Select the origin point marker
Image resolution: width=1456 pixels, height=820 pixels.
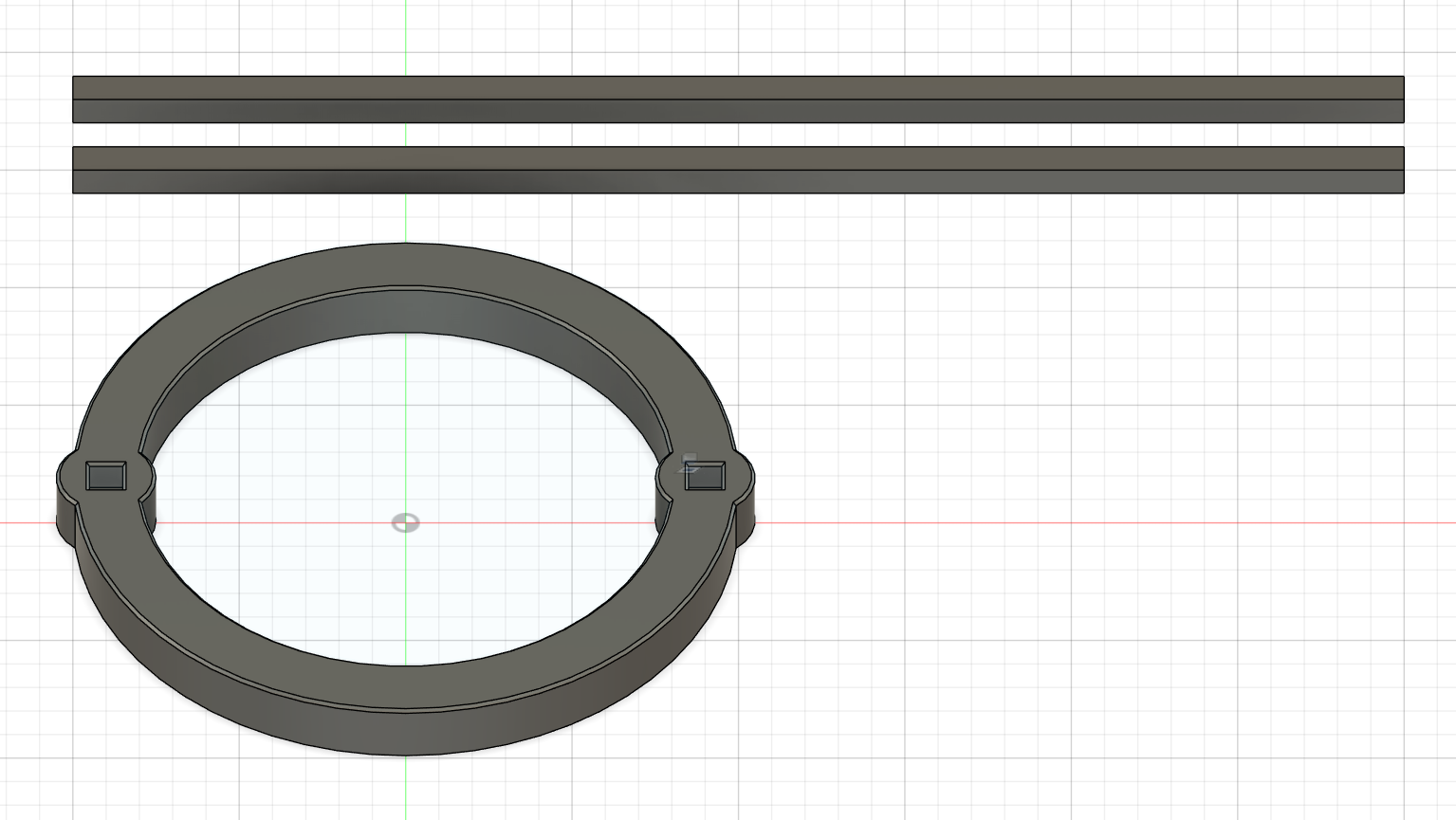[405, 523]
